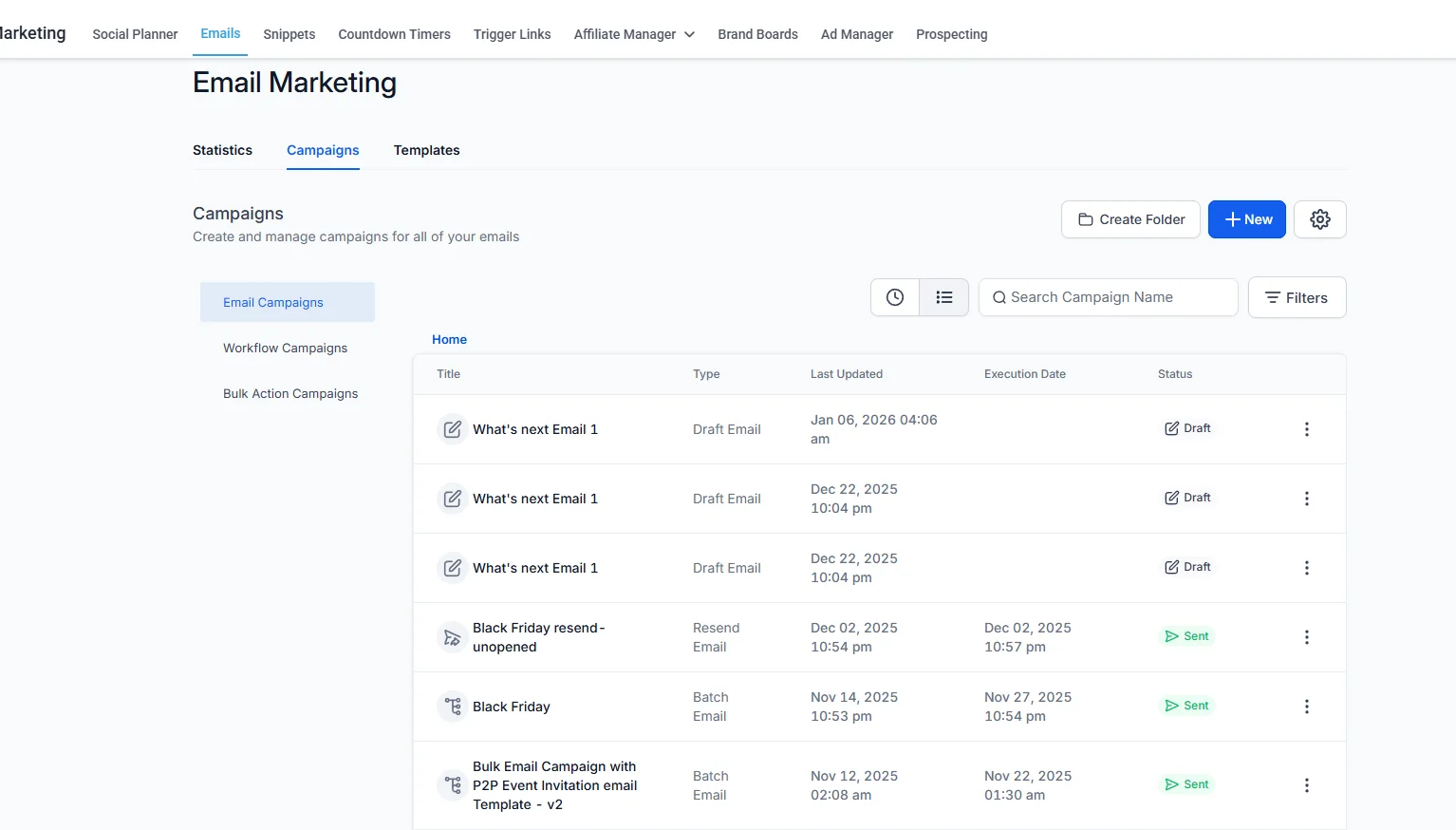Click the Title column header
Screen dimensions: 1456x830
(x=448, y=374)
